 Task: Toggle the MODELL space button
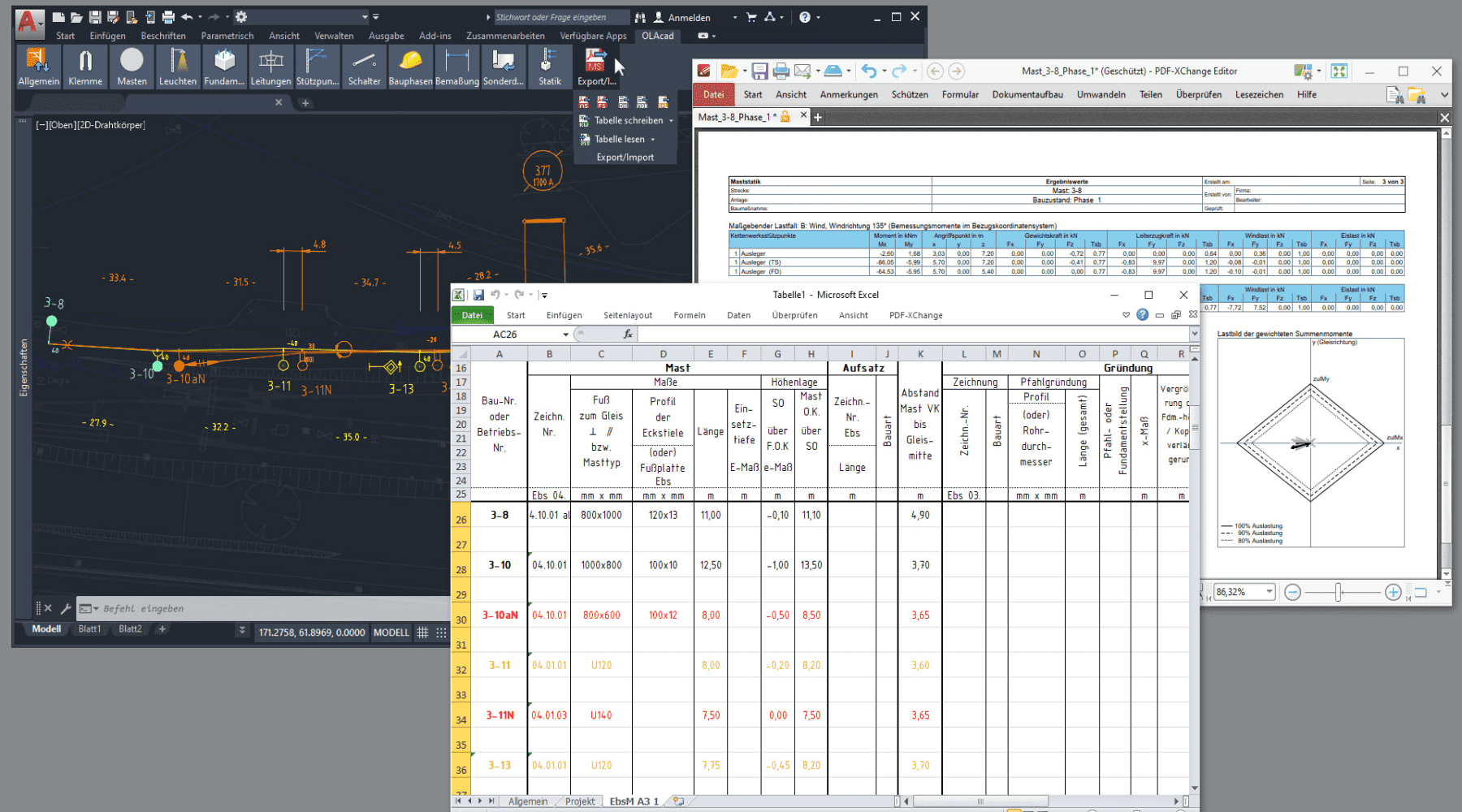(x=391, y=633)
